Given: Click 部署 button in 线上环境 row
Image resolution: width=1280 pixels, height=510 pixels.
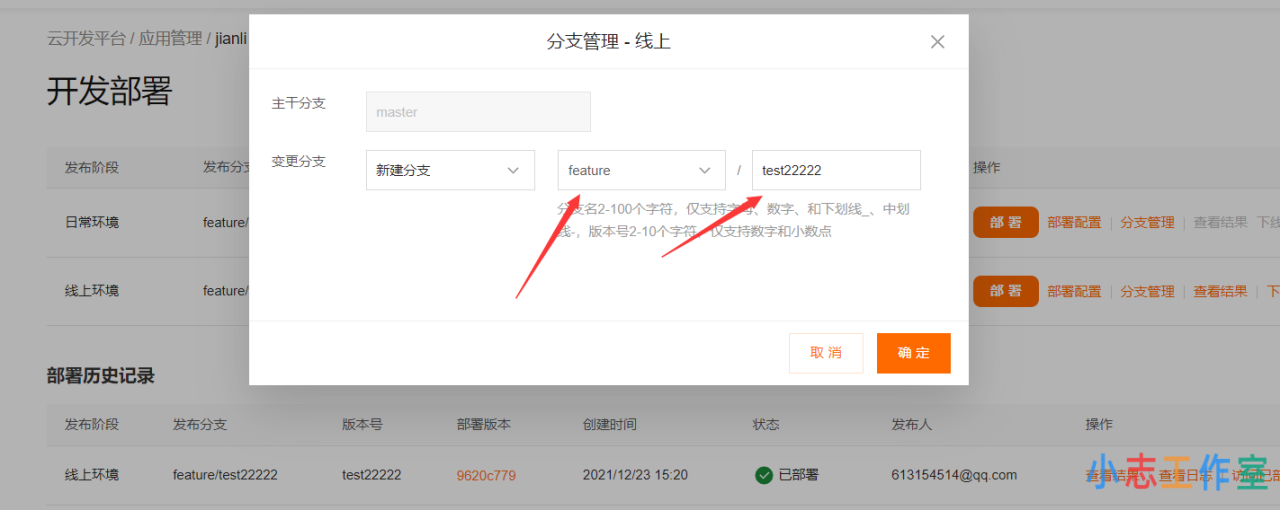Looking at the screenshot, I should [1006, 291].
